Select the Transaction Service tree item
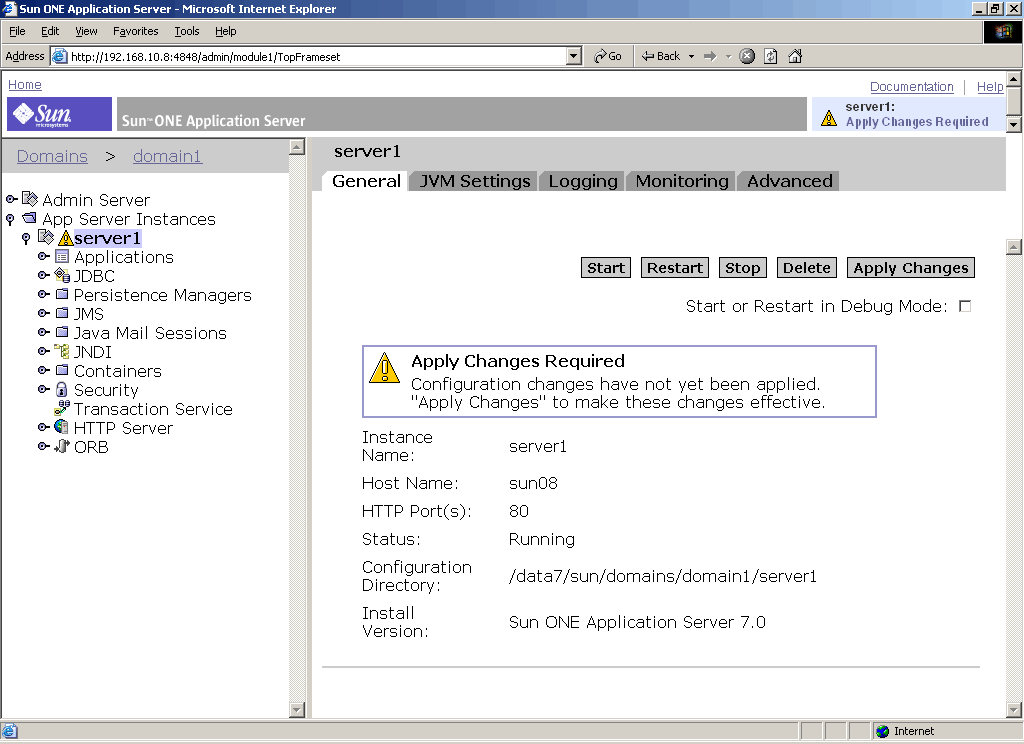Viewport: 1024px width, 744px height. (x=153, y=409)
